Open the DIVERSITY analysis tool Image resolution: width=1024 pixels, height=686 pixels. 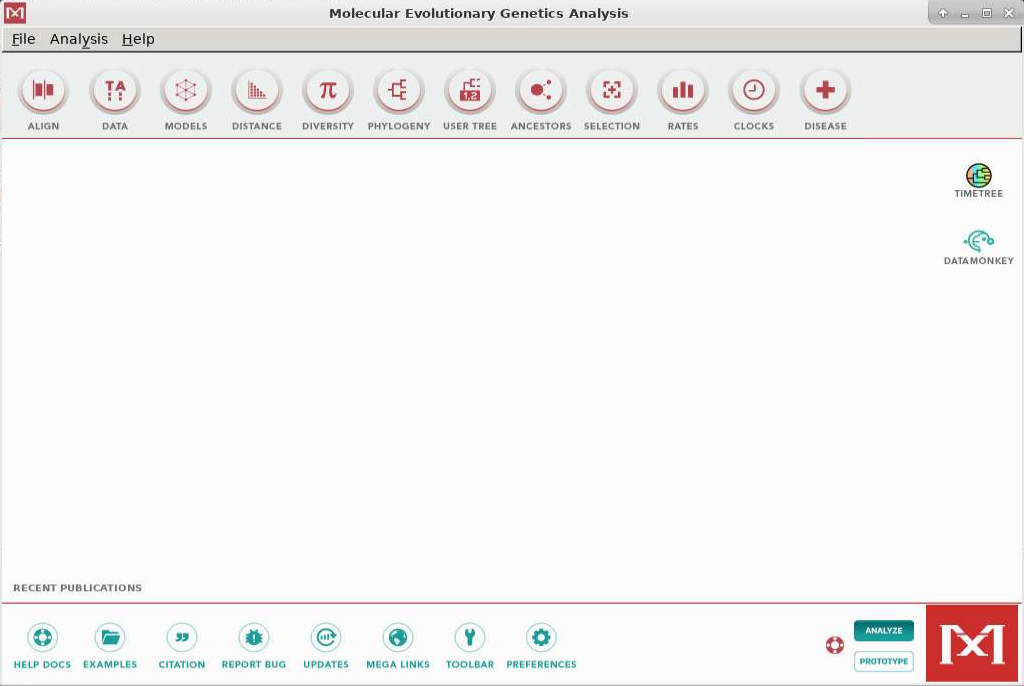(327, 90)
